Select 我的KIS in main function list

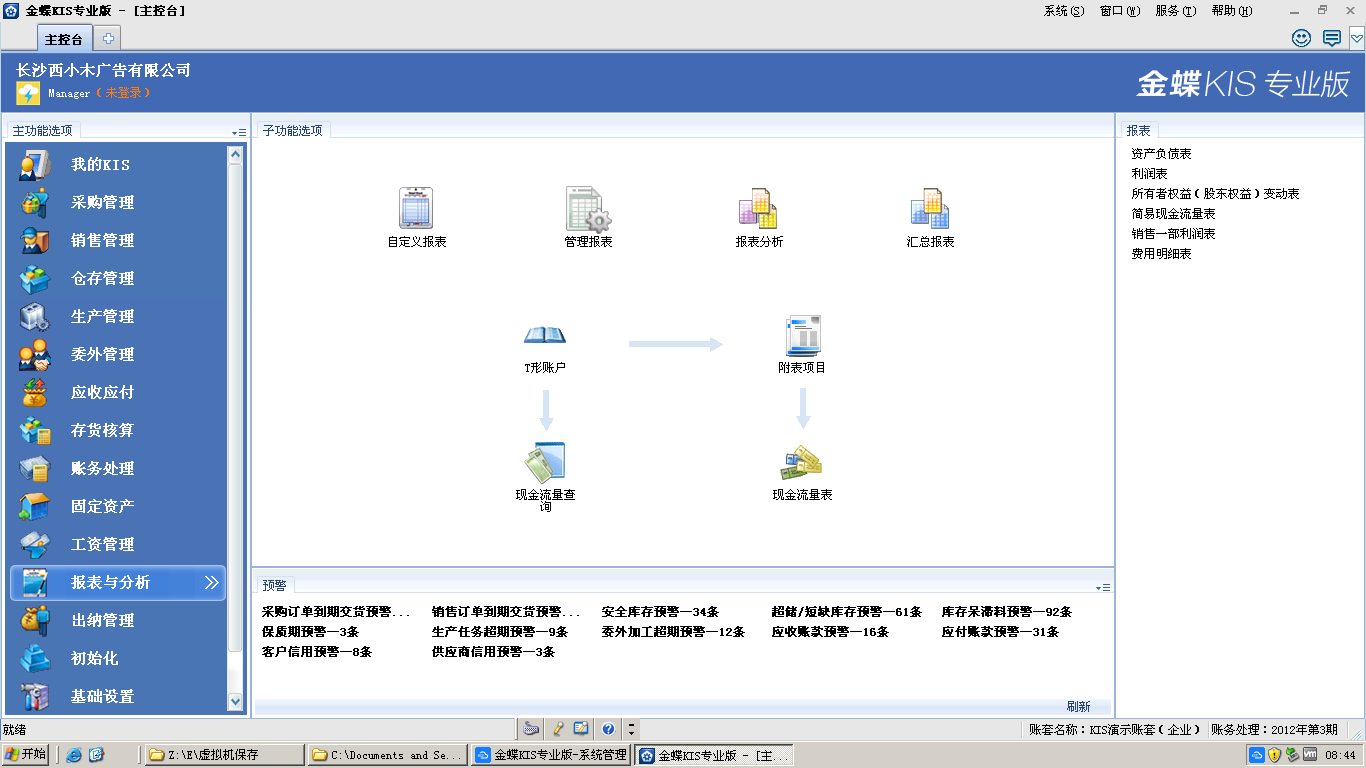[118, 164]
